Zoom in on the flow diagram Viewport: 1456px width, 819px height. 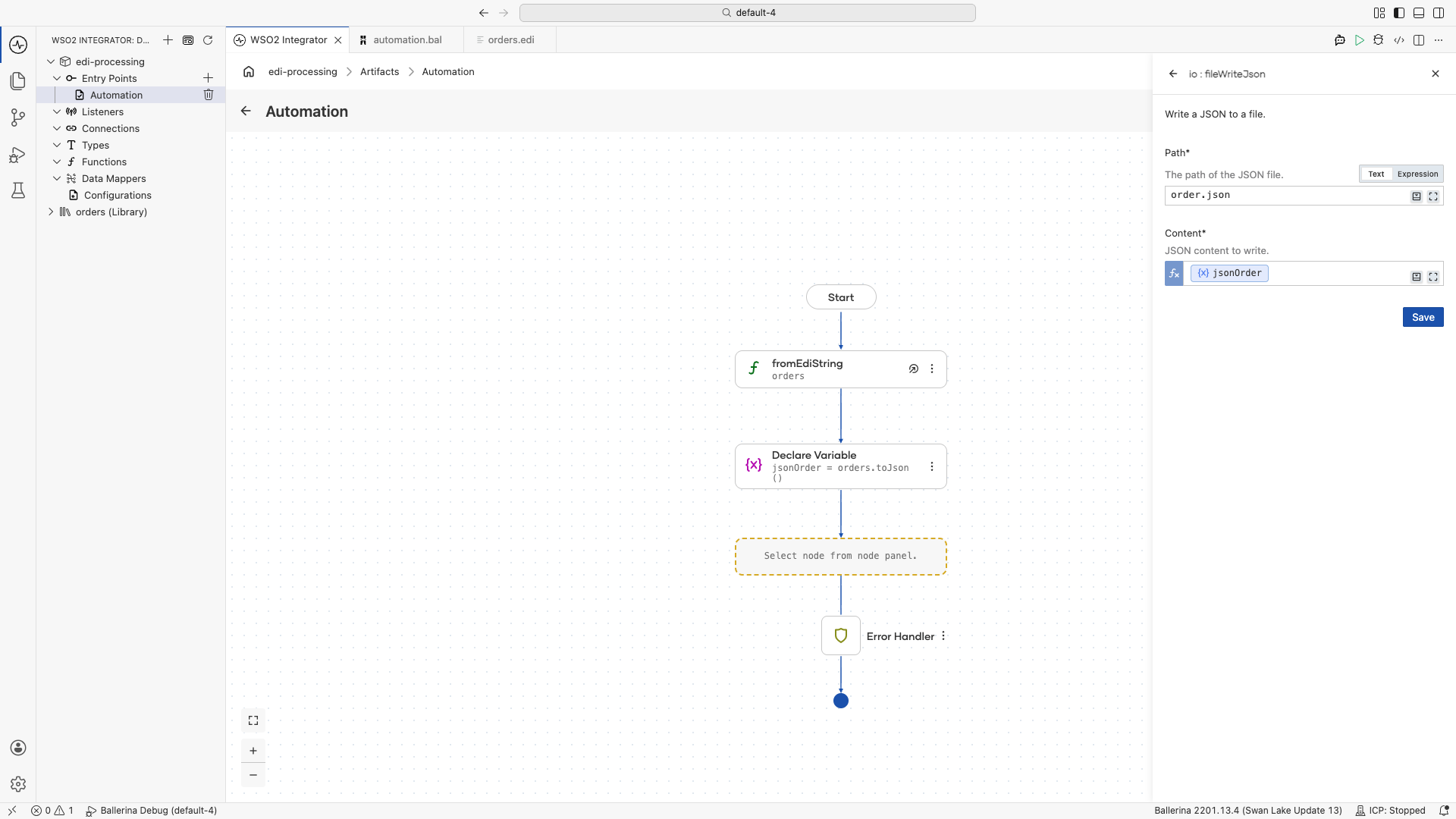click(x=253, y=751)
